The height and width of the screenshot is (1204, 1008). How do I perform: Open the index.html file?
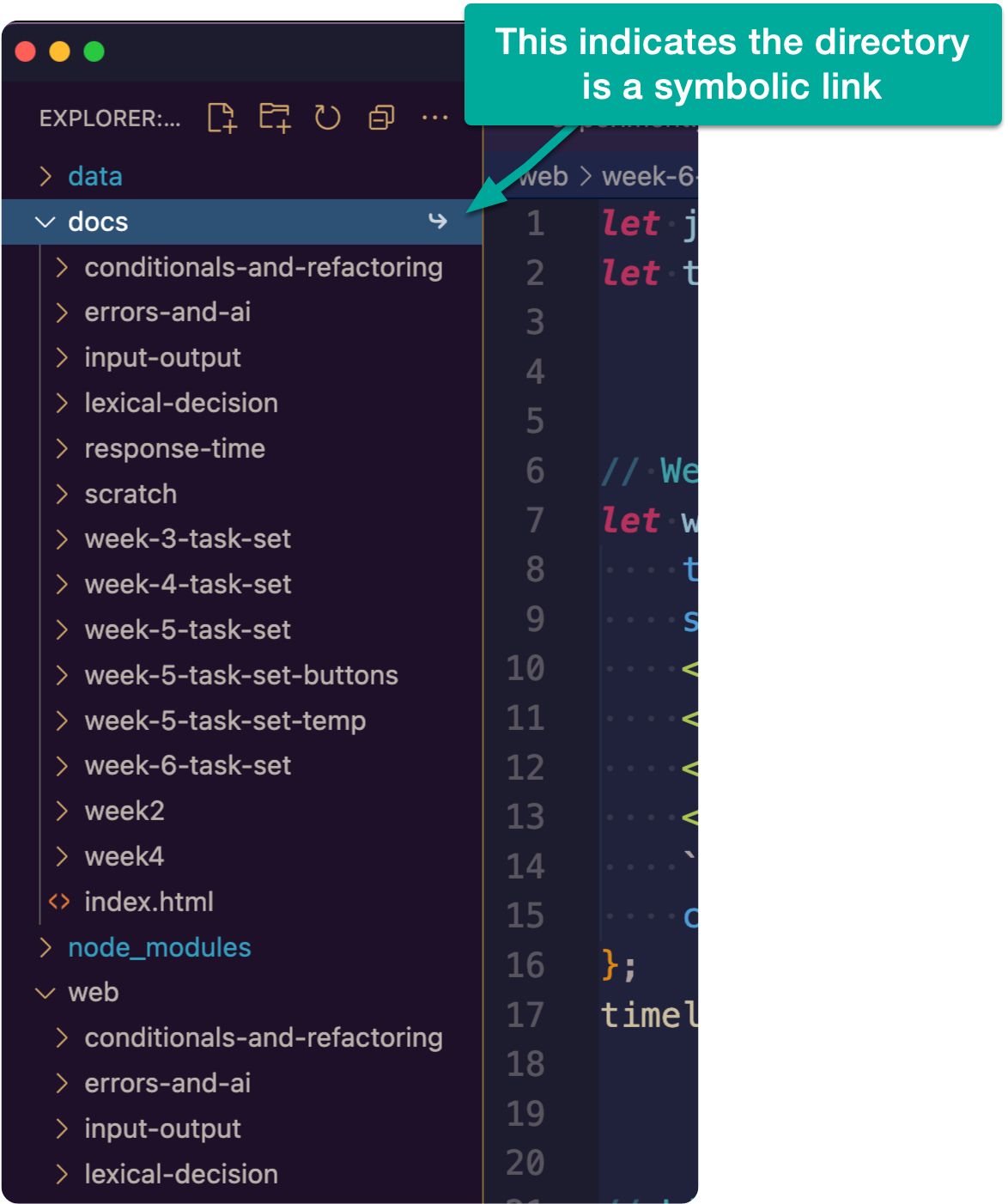coord(149,902)
